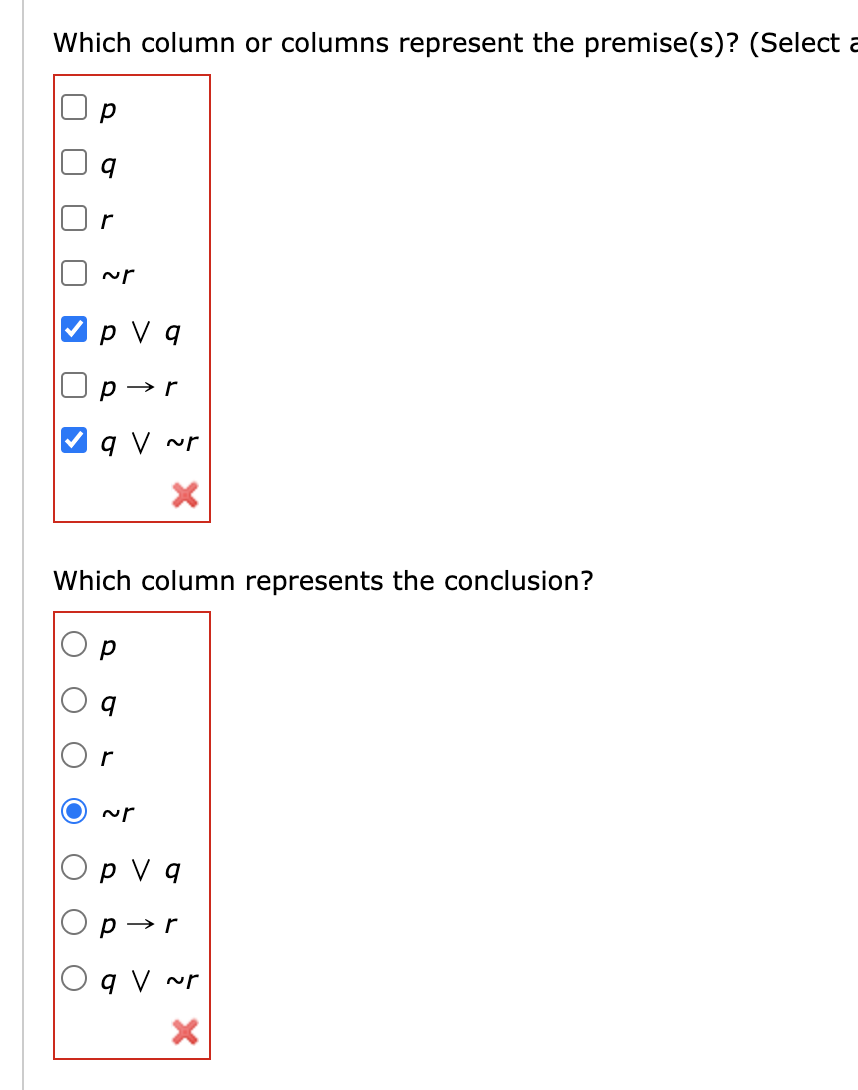Check the p → r premise checkbox
Viewport: 858px width, 1090px height.
click(73, 385)
